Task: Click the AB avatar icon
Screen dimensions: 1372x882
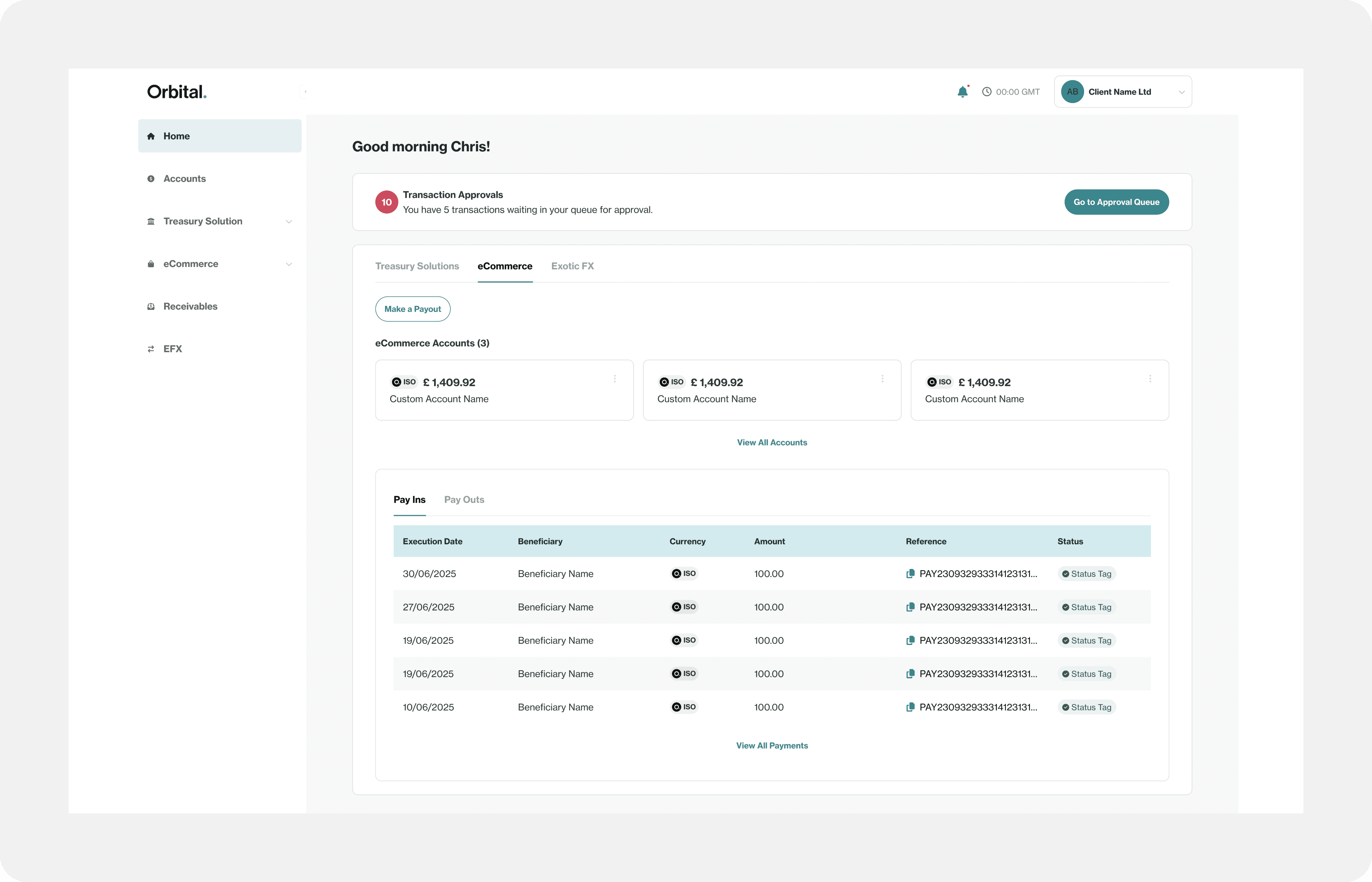Action: (x=1072, y=92)
